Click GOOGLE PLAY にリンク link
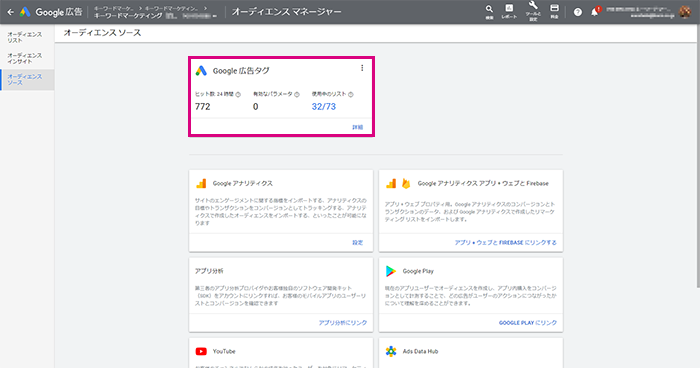The width and height of the screenshot is (700, 368). (x=528, y=322)
